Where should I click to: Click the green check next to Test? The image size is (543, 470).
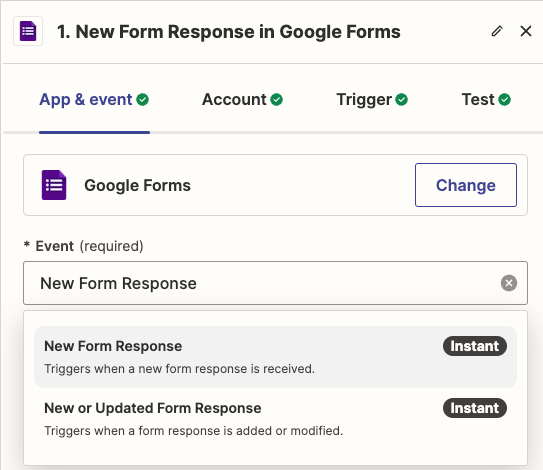pyautogui.click(x=505, y=100)
